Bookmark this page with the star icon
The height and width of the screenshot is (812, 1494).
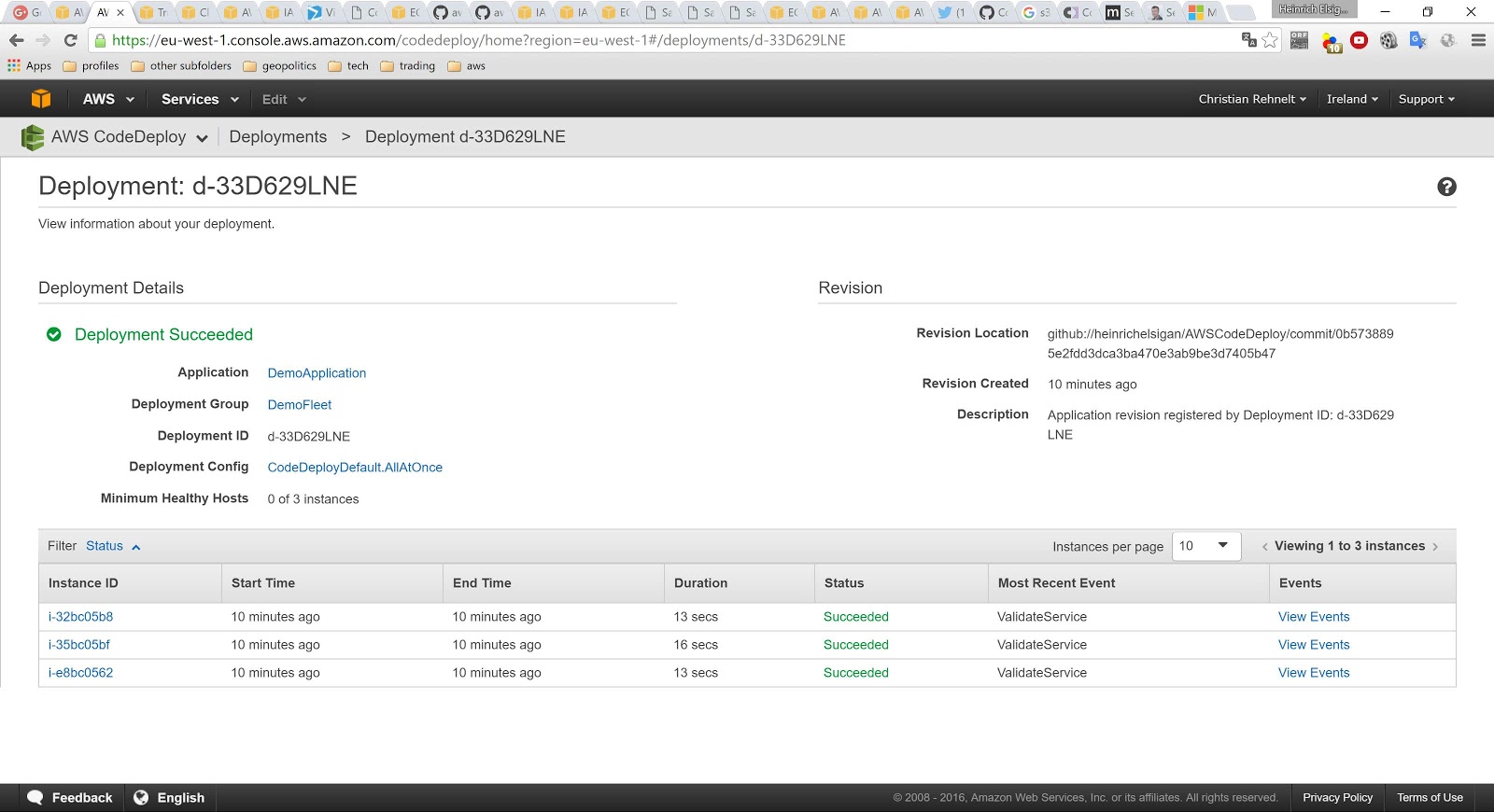coord(1270,40)
